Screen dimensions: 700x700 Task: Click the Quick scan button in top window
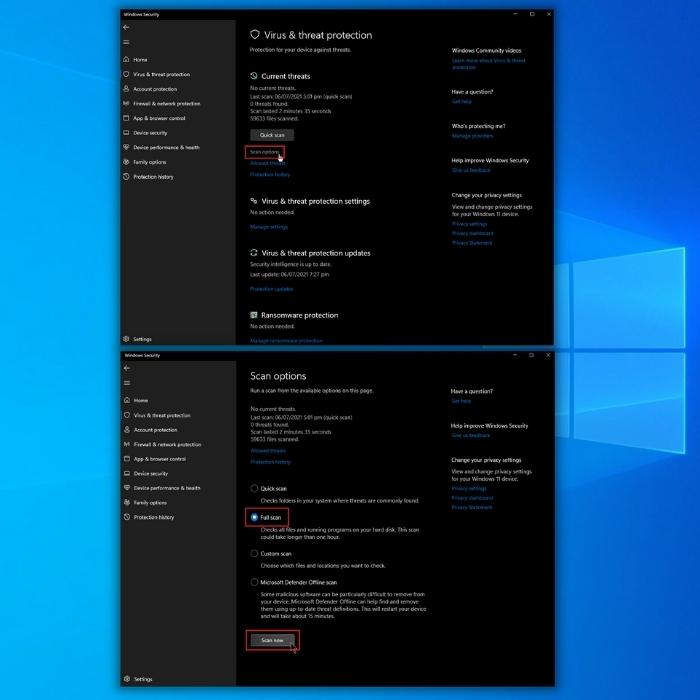[272, 135]
